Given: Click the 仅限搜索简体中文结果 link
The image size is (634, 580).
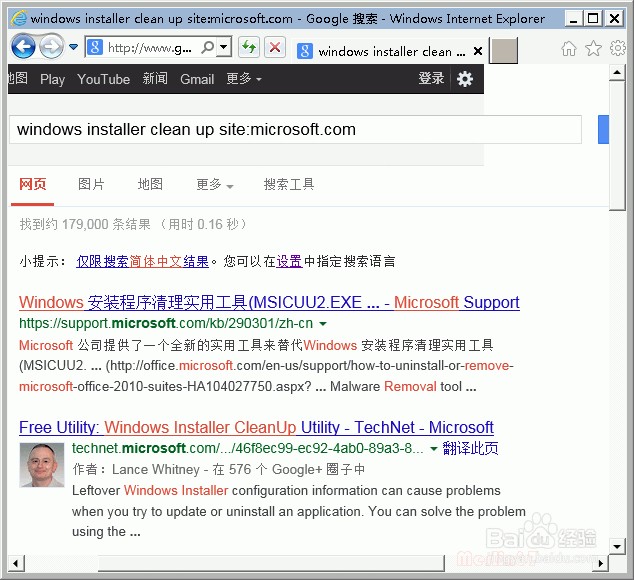Looking at the screenshot, I should pyautogui.click(x=142, y=261).
